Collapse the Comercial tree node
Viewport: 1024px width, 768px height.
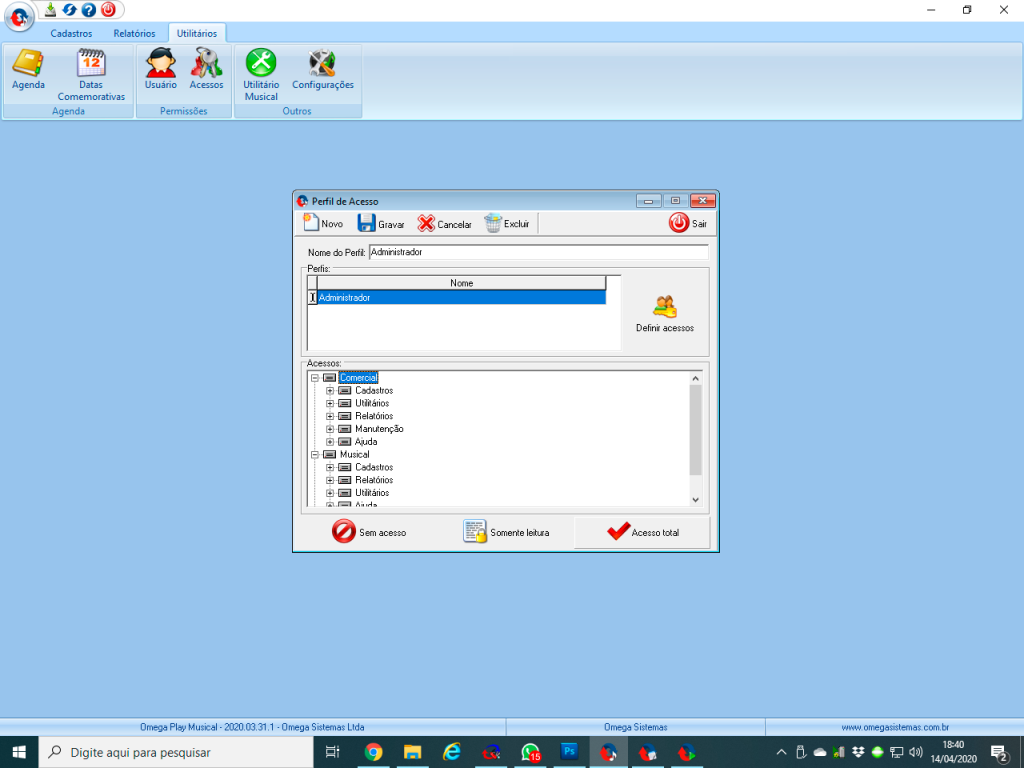(315, 378)
